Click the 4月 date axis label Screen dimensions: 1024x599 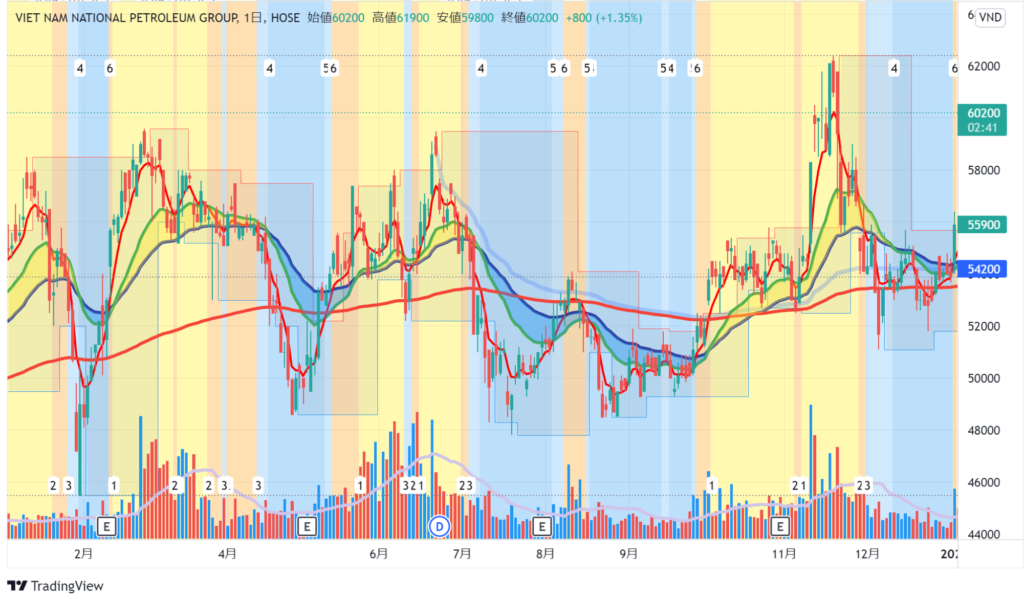coord(227,554)
